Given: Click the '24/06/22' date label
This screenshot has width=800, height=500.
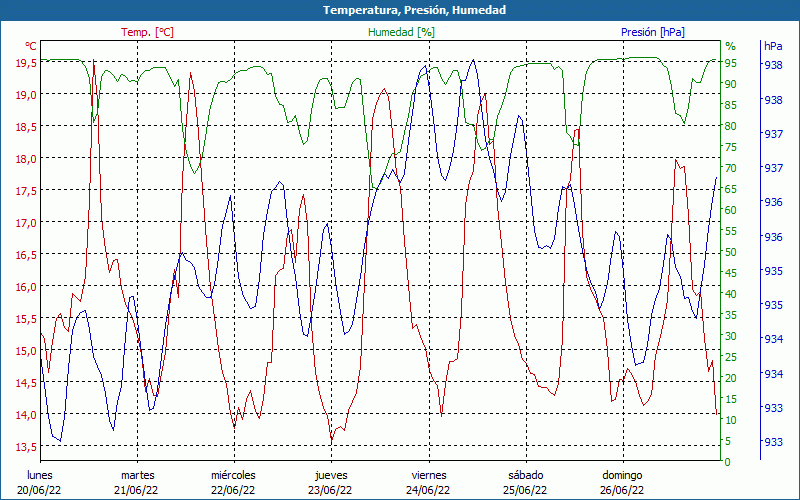Looking at the screenshot, I should [x=428, y=490].
